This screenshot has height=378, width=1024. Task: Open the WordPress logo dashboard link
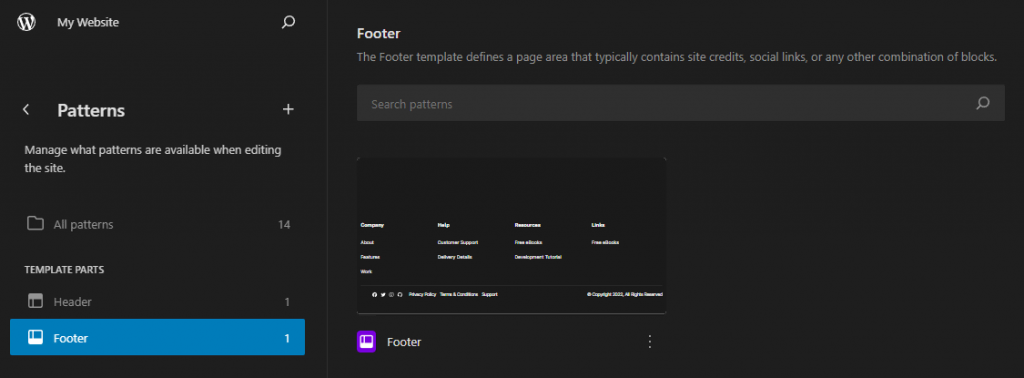[26, 22]
